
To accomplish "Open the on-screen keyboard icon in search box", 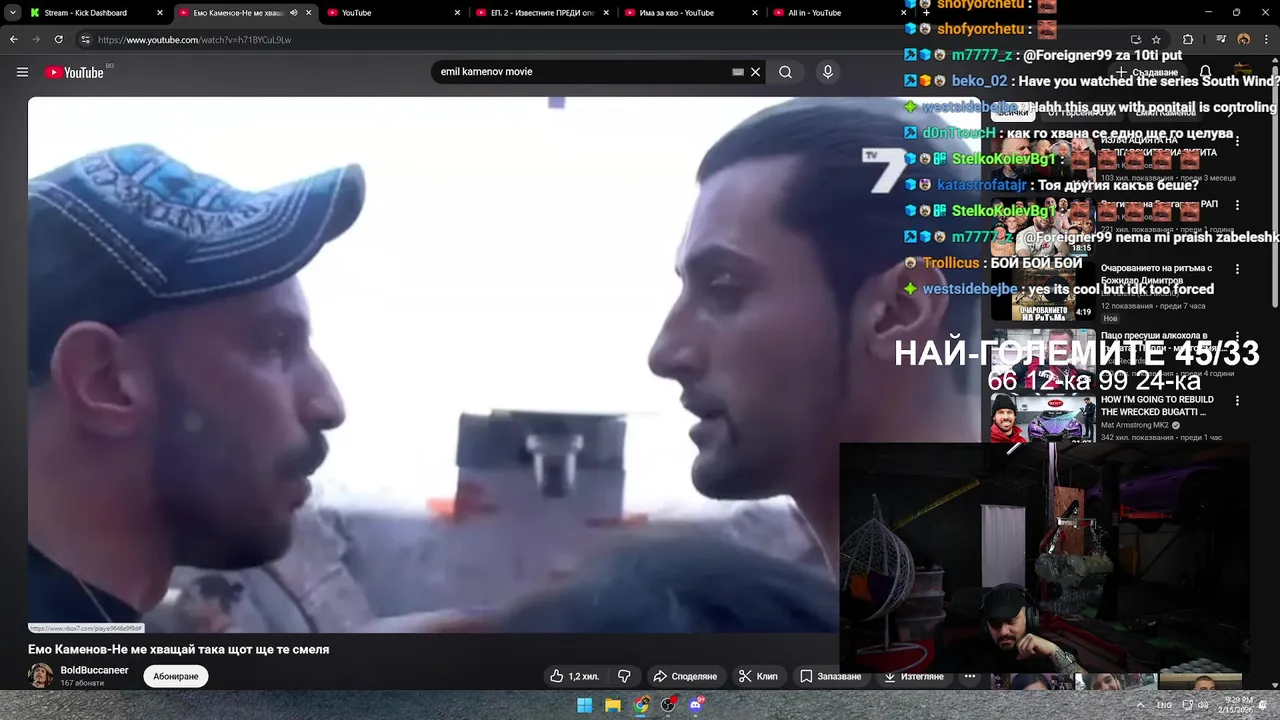I will [x=738, y=72].
